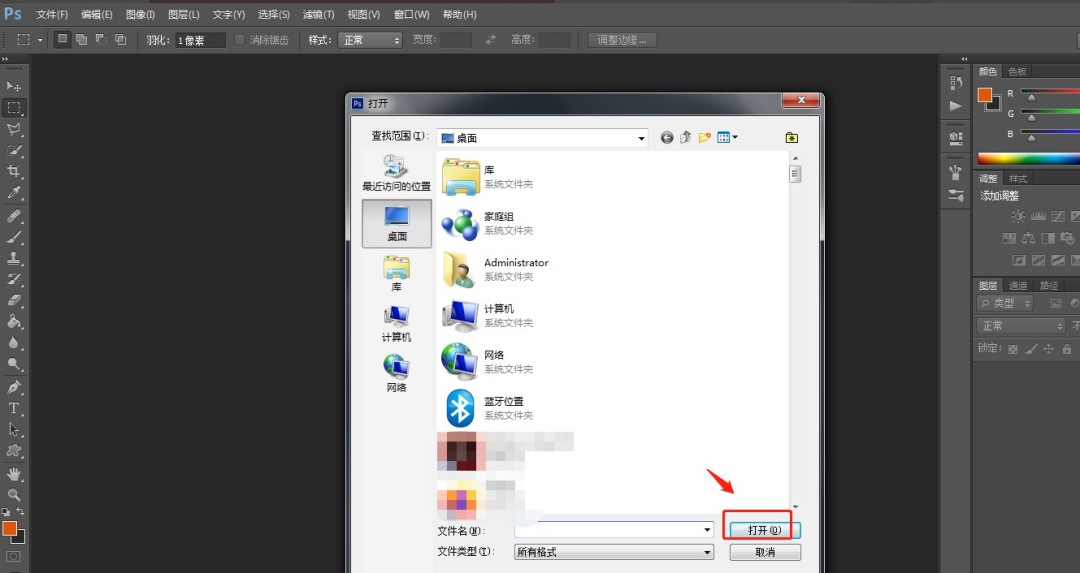Open the 样式 style dropdown in options bar

(x=370, y=40)
